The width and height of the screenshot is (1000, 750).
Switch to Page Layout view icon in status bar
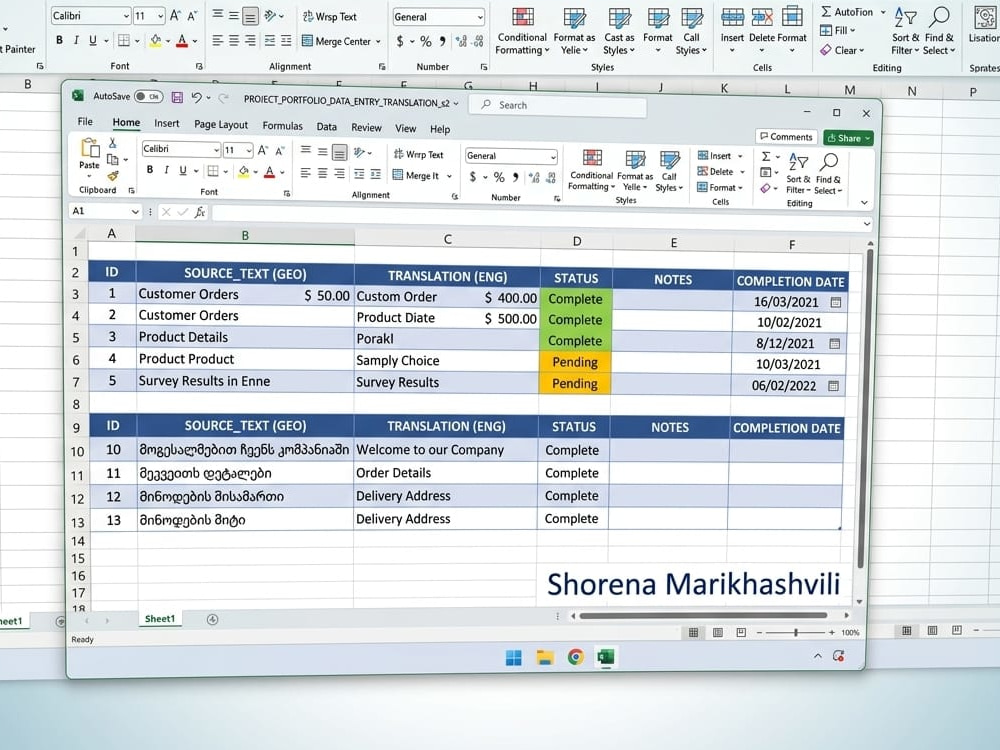(717, 633)
